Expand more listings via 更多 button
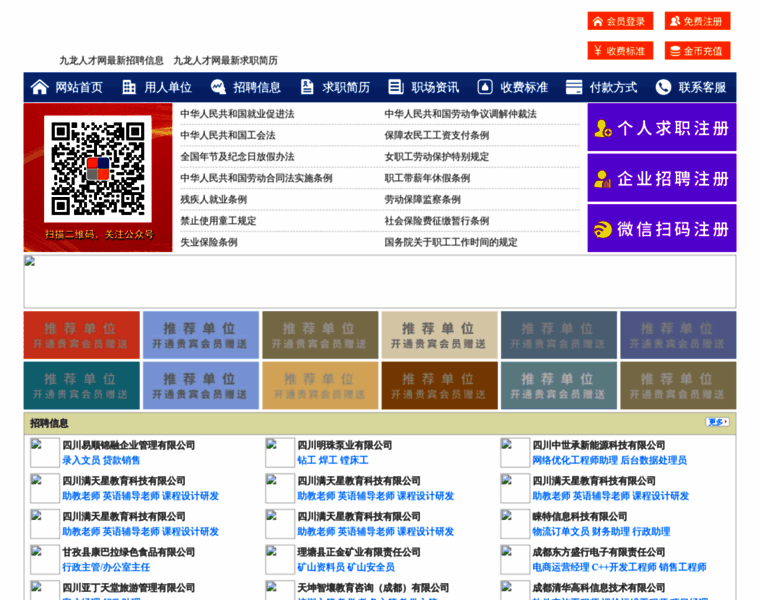This screenshot has width=760, height=600. point(717,422)
